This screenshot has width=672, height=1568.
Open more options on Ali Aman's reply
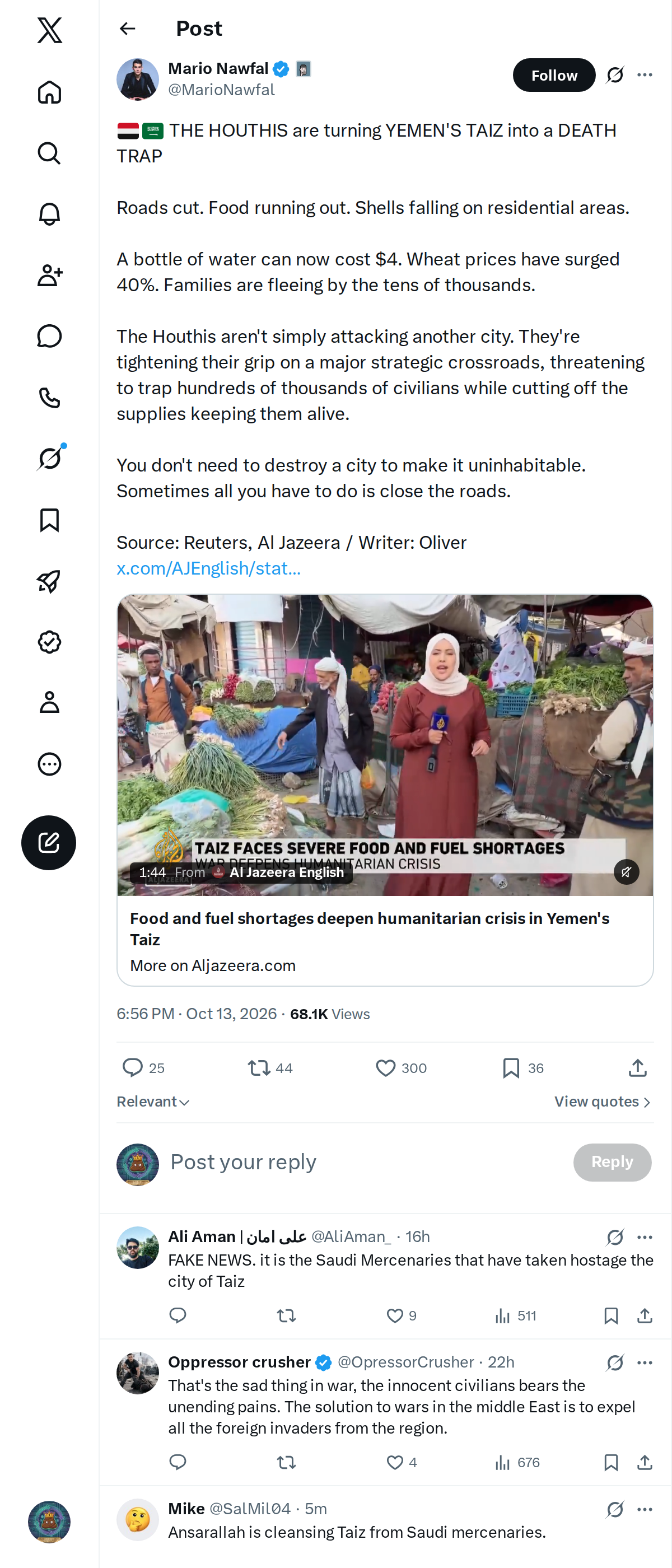645,1237
